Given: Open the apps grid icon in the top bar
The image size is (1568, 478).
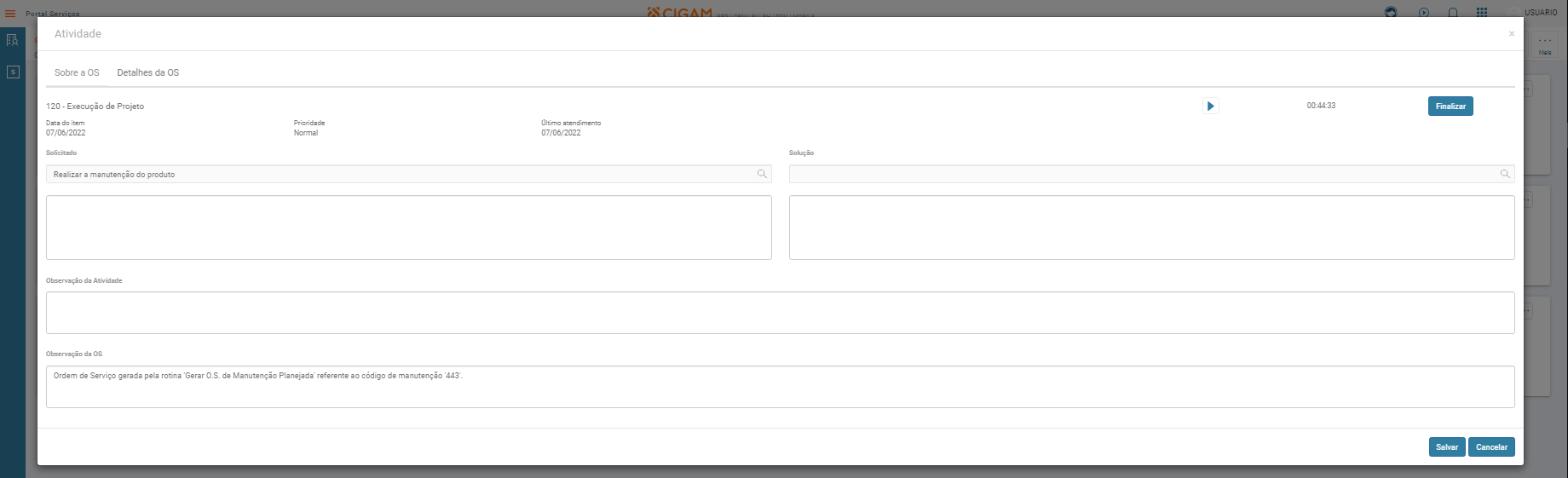Looking at the screenshot, I should click(1482, 12).
